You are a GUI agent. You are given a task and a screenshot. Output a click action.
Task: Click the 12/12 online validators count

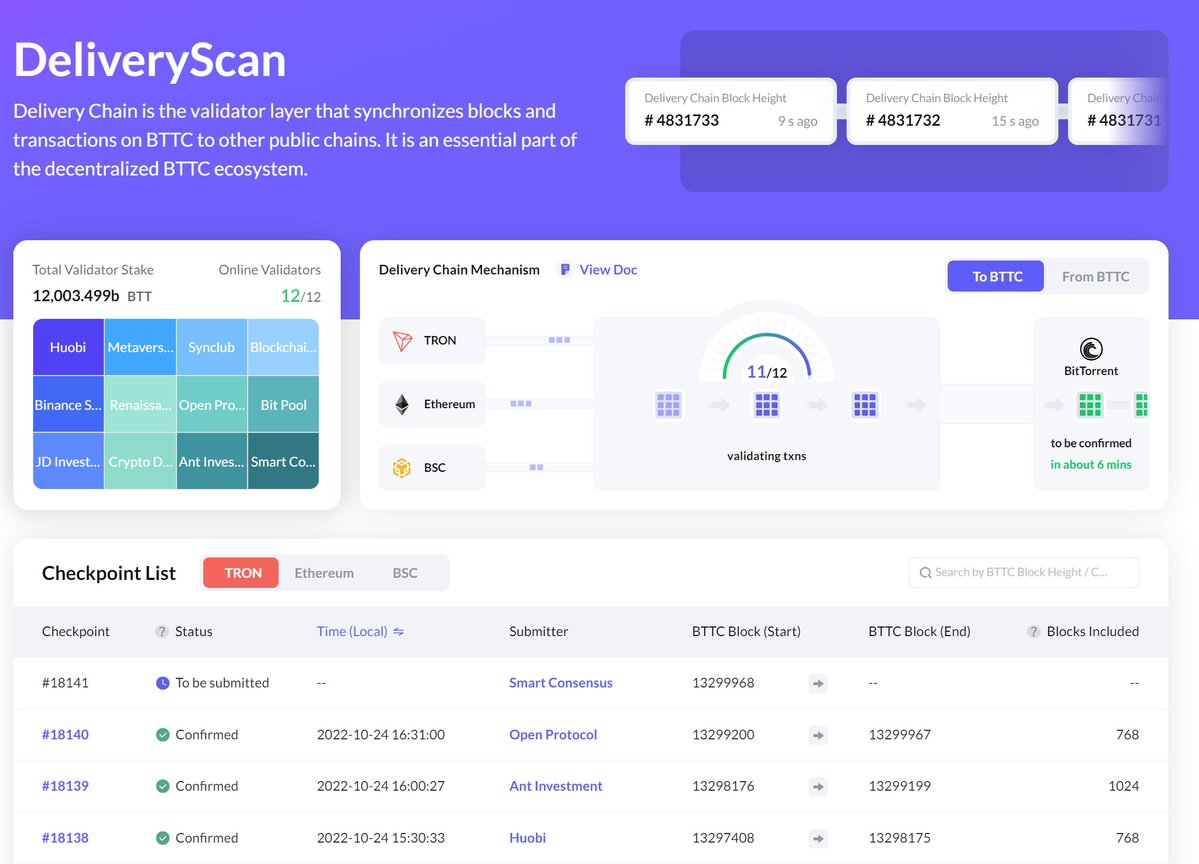click(x=301, y=296)
